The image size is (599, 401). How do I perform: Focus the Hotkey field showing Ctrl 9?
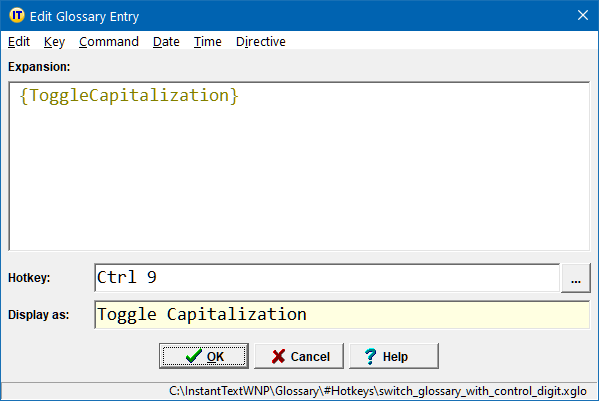[x=327, y=278]
